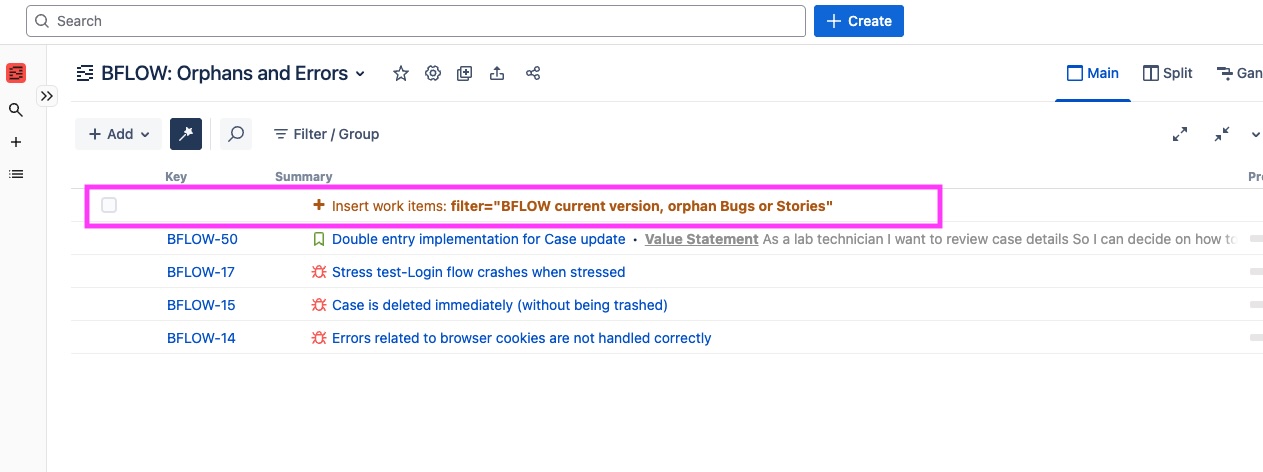The image size is (1263, 472).
Task: Click the automation magic wand button
Action: click(x=186, y=134)
